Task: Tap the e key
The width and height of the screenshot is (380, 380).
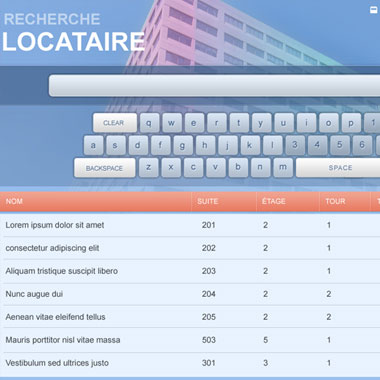Action: 194,123
